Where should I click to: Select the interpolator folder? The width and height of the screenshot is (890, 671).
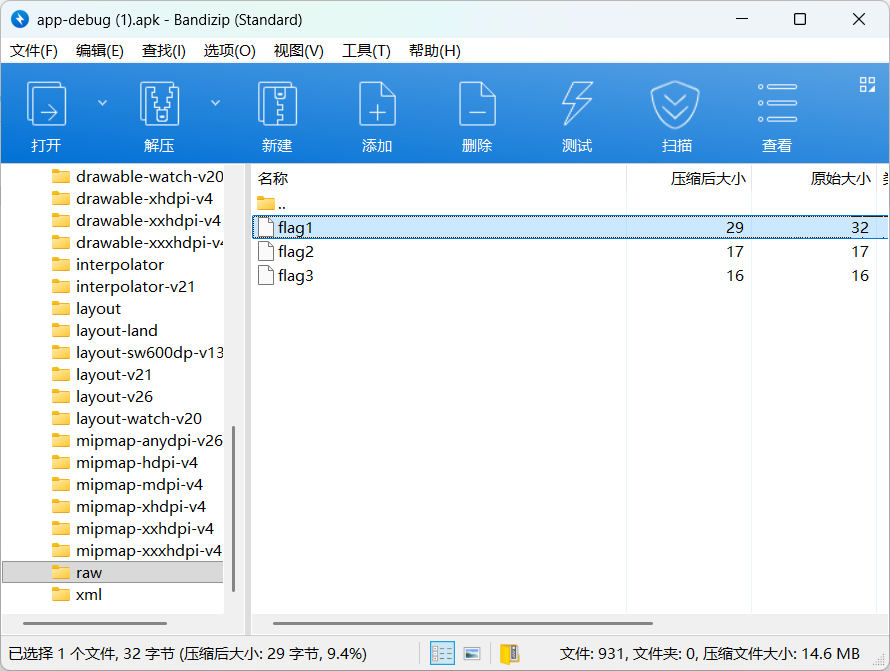tap(108, 265)
